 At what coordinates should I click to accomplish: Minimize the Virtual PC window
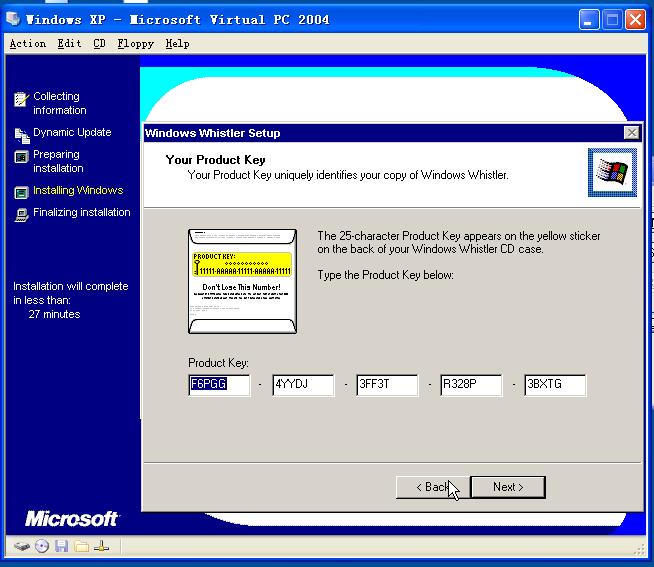point(589,20)
